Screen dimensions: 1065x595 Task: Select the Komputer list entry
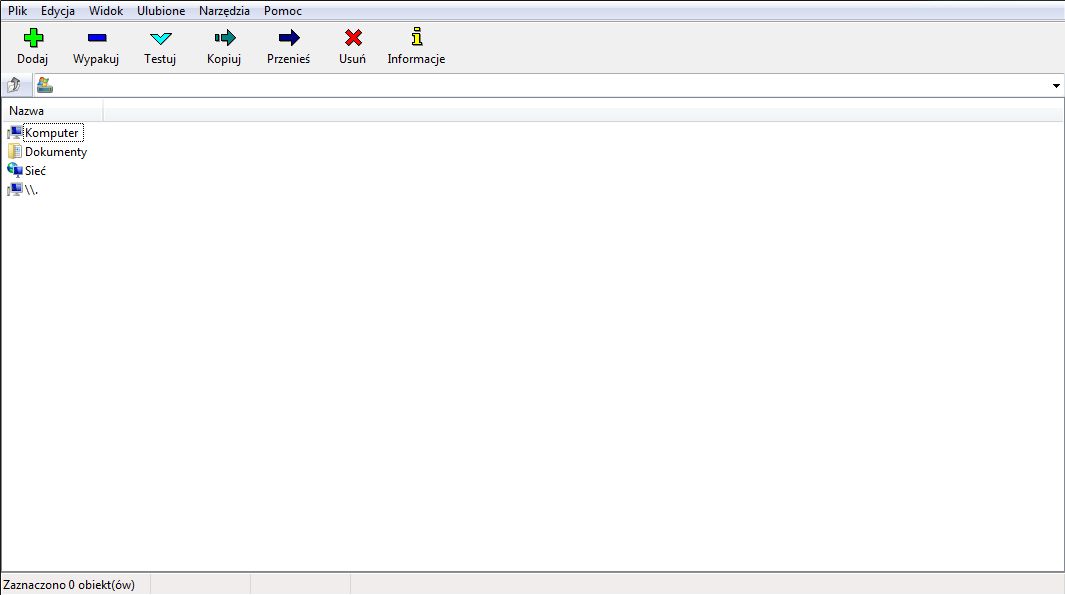[52, 132]
